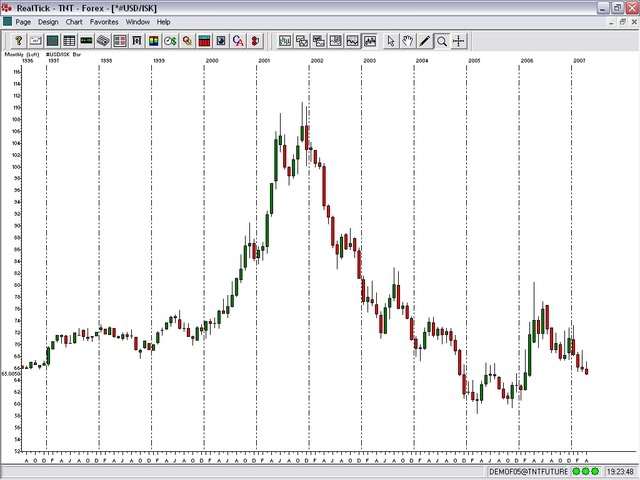640x480 pixels.
Task: Click the 19:23:48 clock in status bar
Action: 620,472
